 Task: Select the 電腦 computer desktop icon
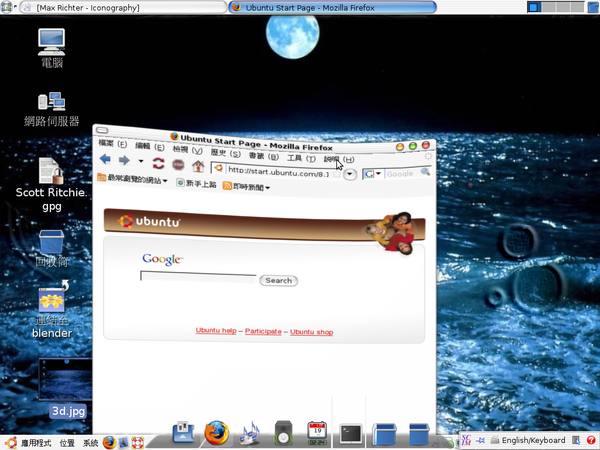(x=52, y=49)
